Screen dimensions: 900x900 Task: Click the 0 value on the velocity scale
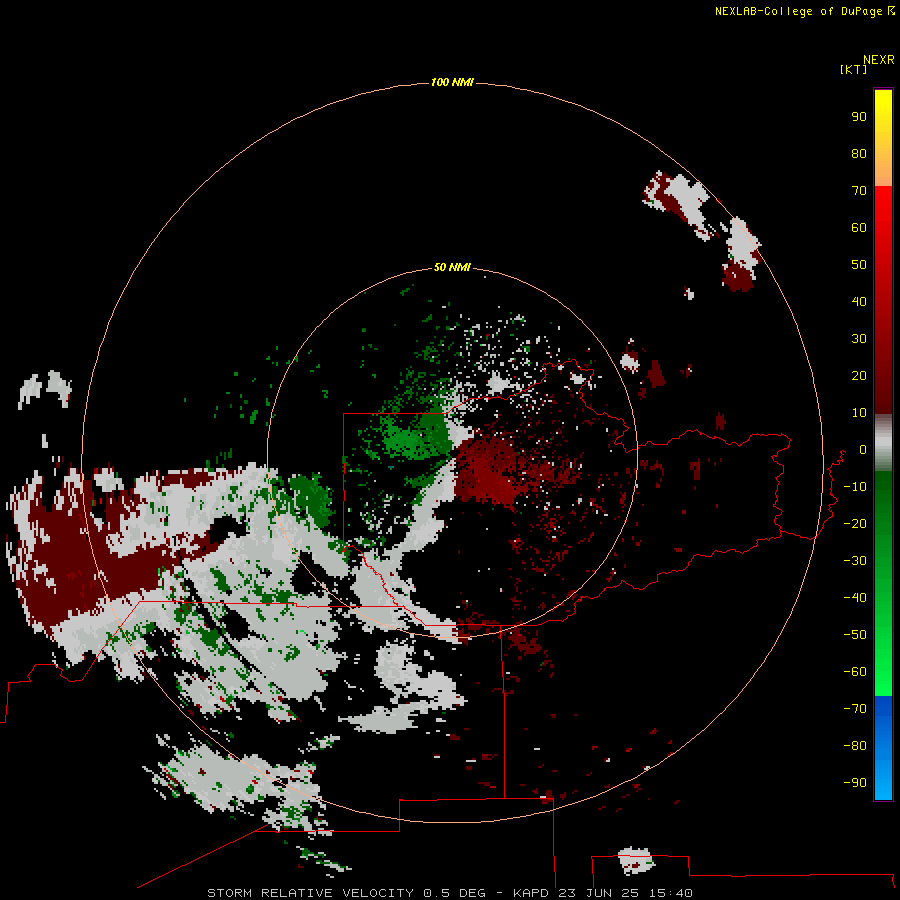click(x=863, y=450)
